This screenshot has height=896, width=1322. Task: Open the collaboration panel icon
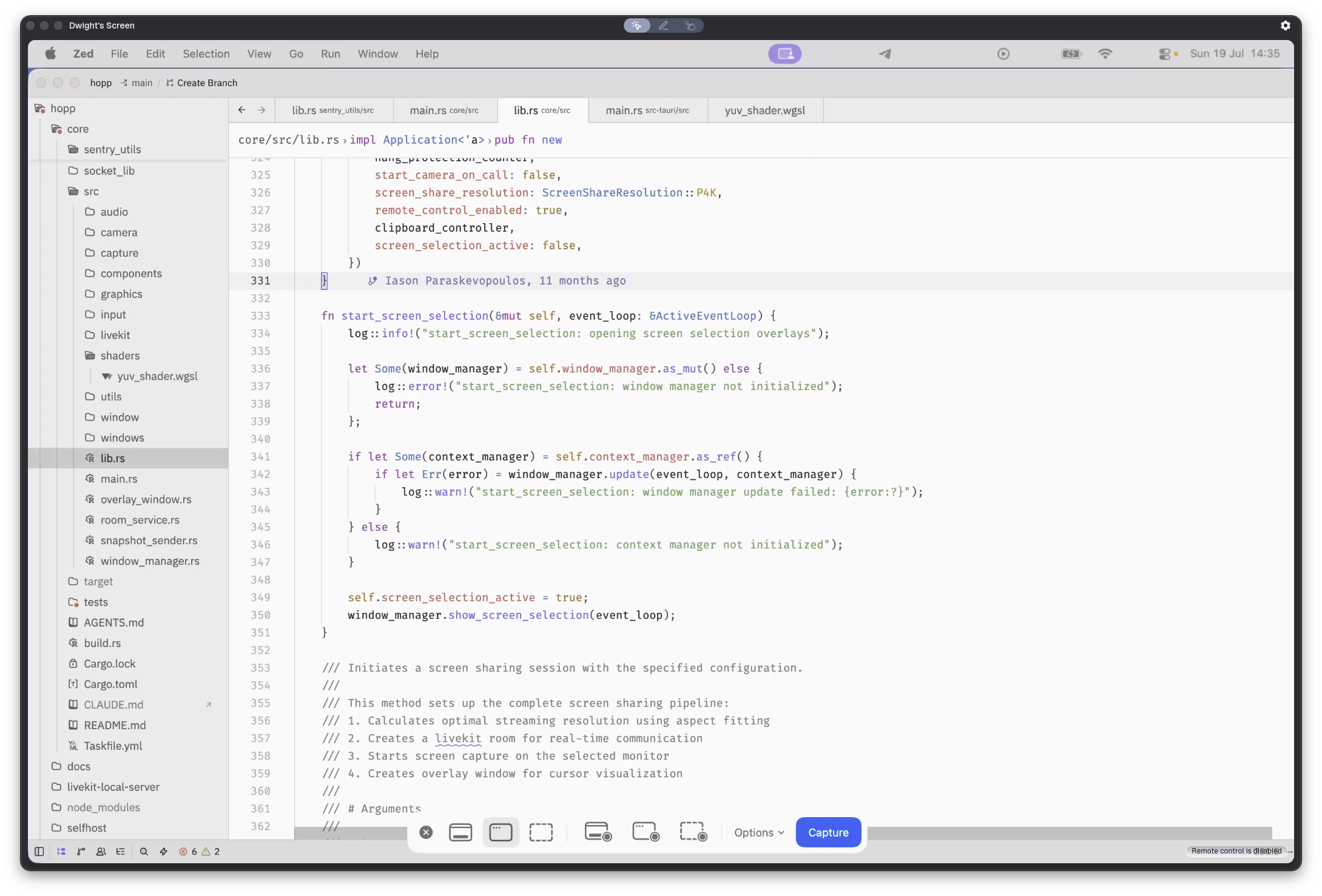(101, 851)
